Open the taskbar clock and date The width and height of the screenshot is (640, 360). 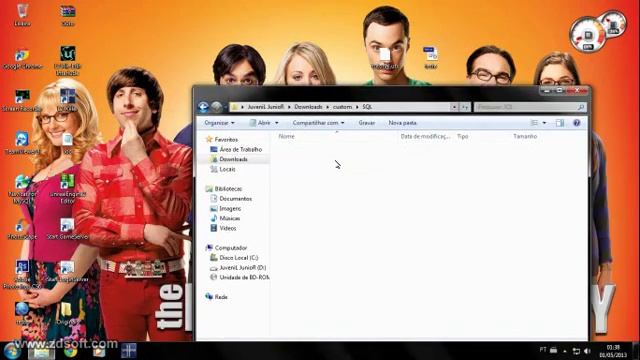tap(613, 351)
